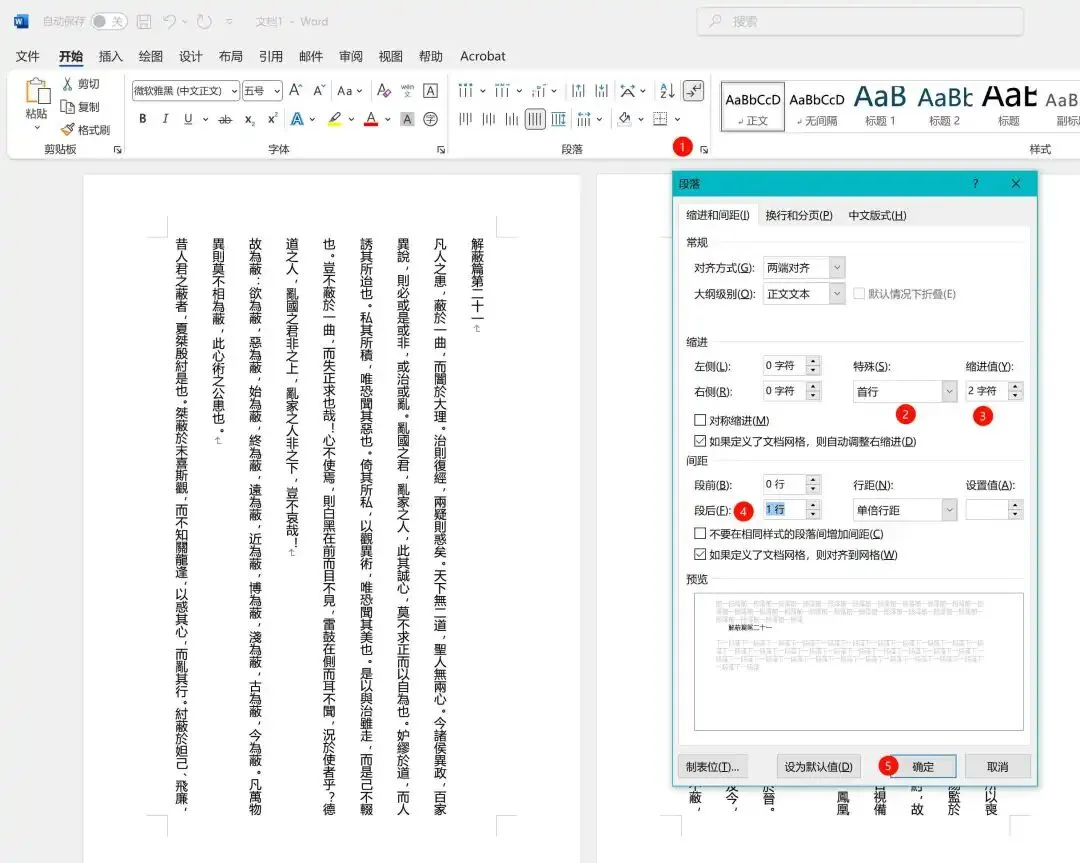Select the Format Painter (格式刷) brush
1080x863 pixels.
click(68, 129)
